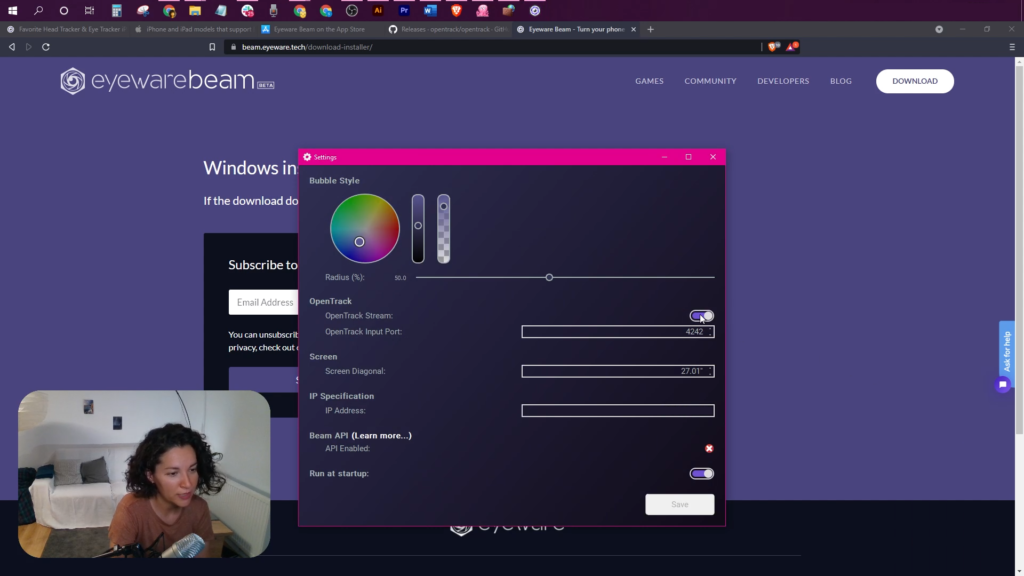The image size is (1024, 576).
Task: Click the Screen Diagonal field
Action: coord(618,371)
